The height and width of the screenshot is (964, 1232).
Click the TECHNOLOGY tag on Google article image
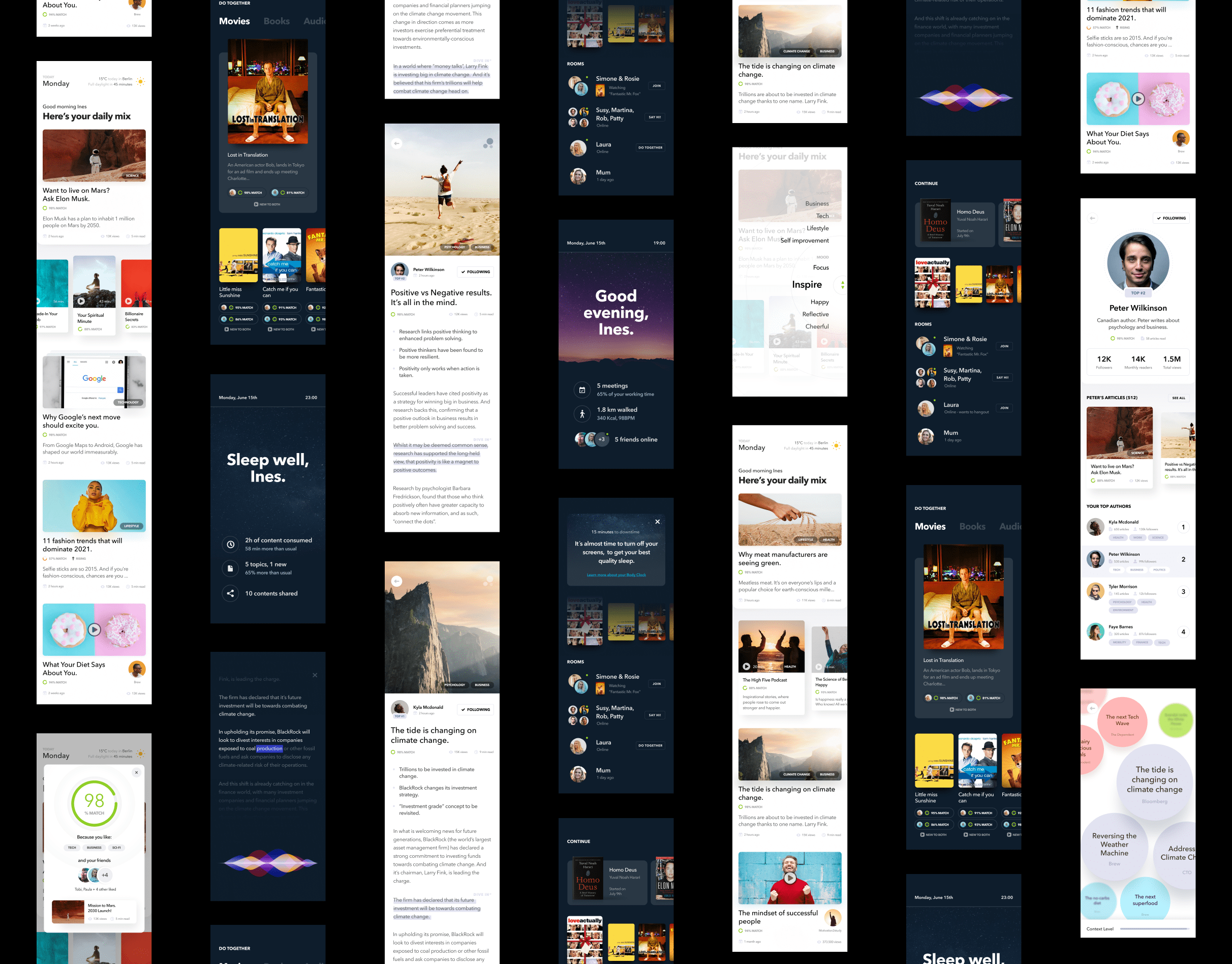click(x=128, y=402)
